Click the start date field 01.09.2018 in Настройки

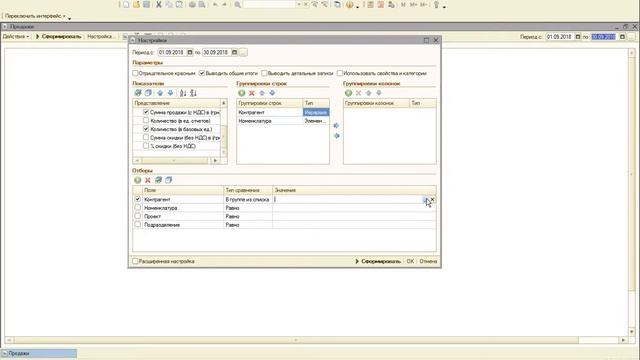point(172,52)
